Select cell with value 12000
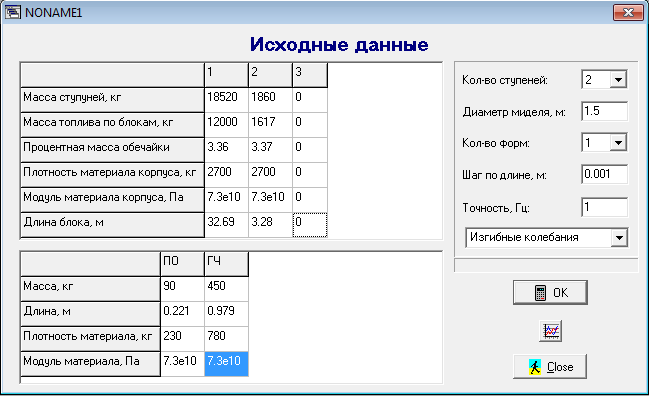 [226, 125]
